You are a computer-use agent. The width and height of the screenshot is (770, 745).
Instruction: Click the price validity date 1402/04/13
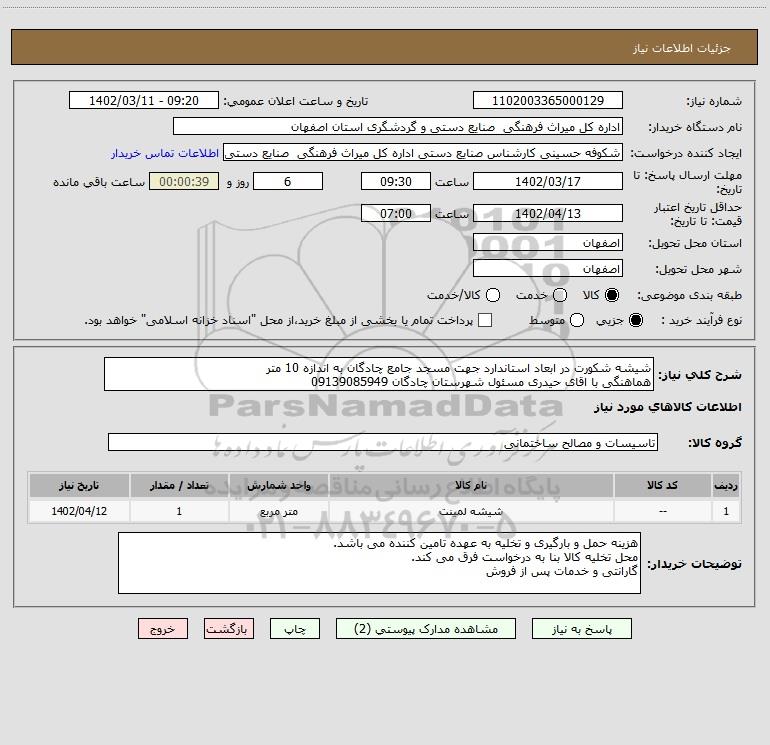[548, 213]
